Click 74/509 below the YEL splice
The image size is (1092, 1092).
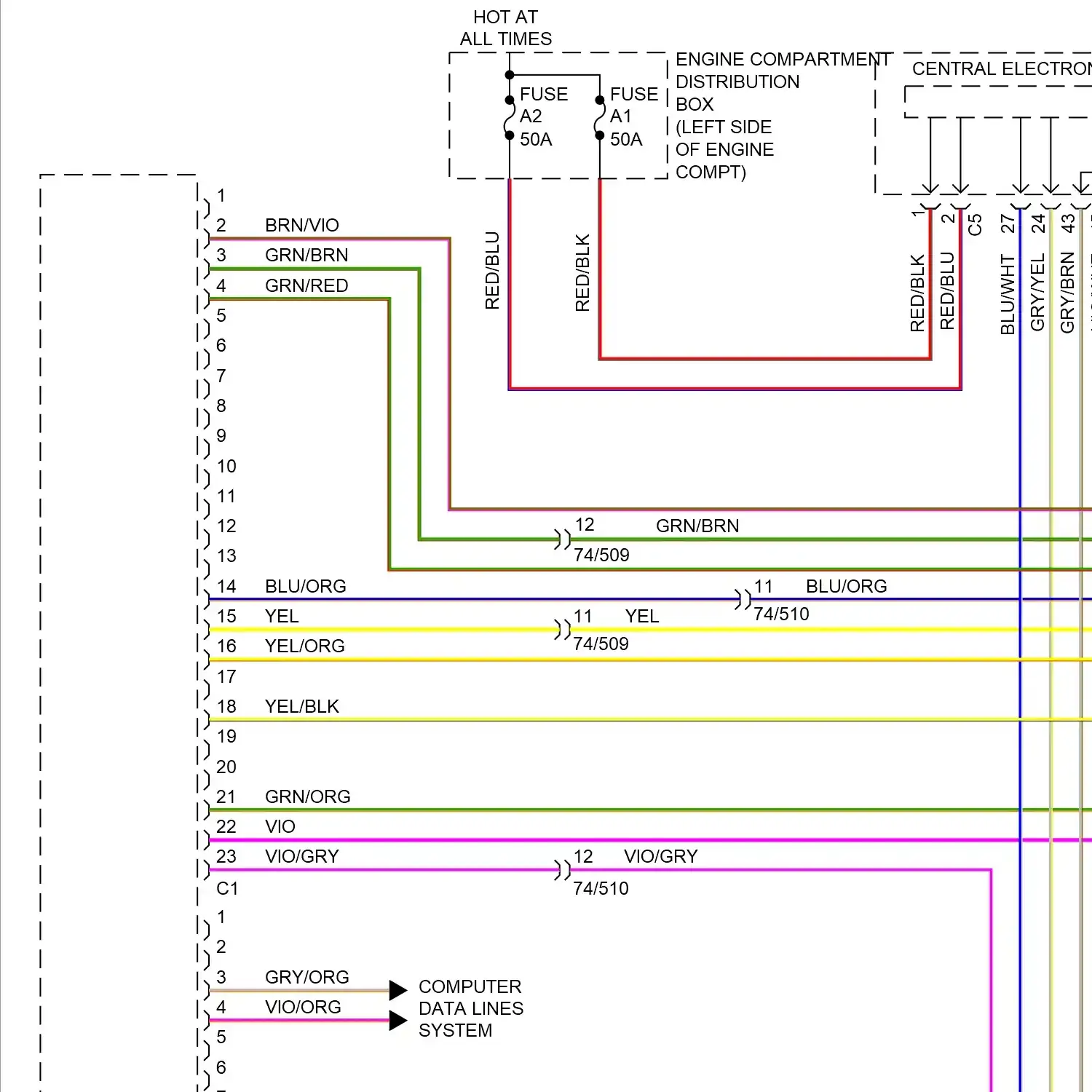(x=601, y=644)
